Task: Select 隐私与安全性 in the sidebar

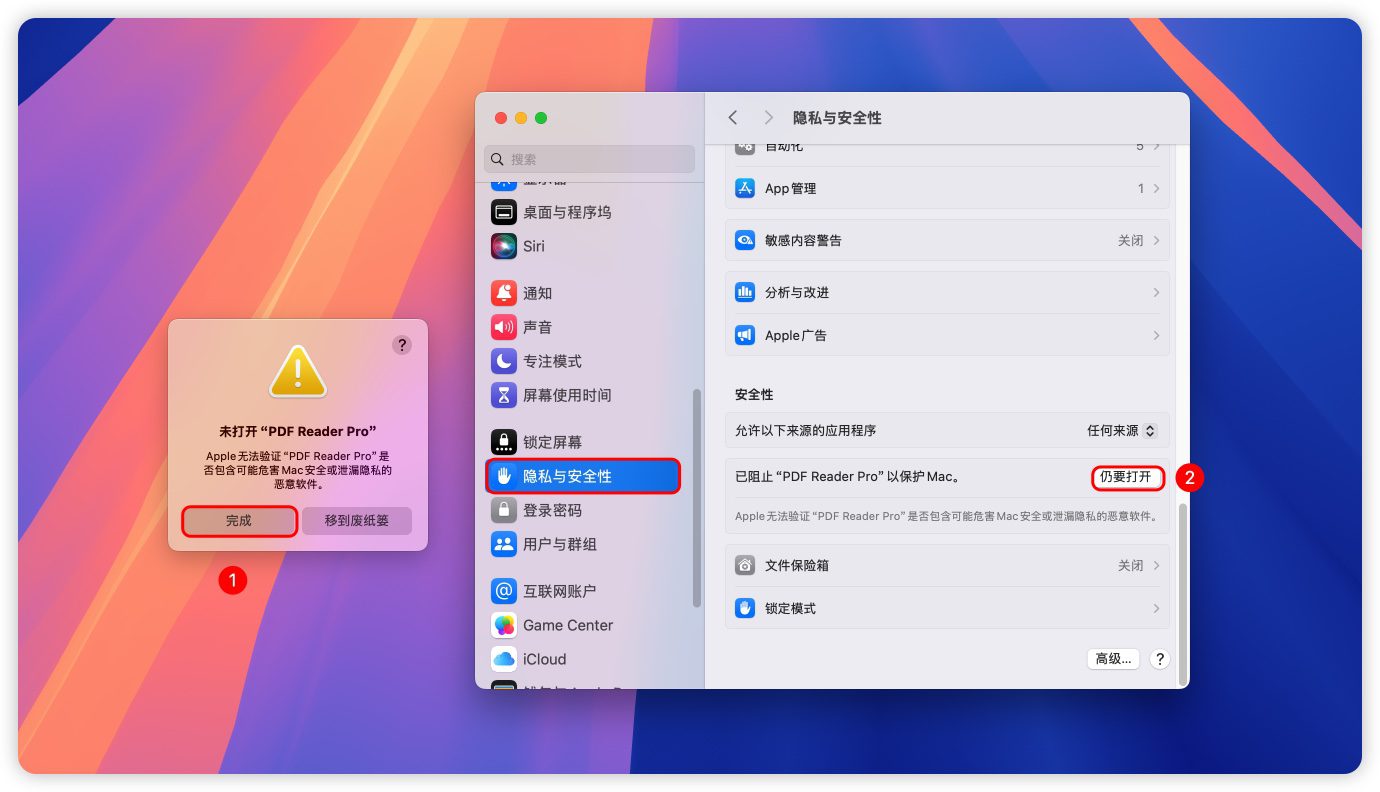Action: point(583,476)
